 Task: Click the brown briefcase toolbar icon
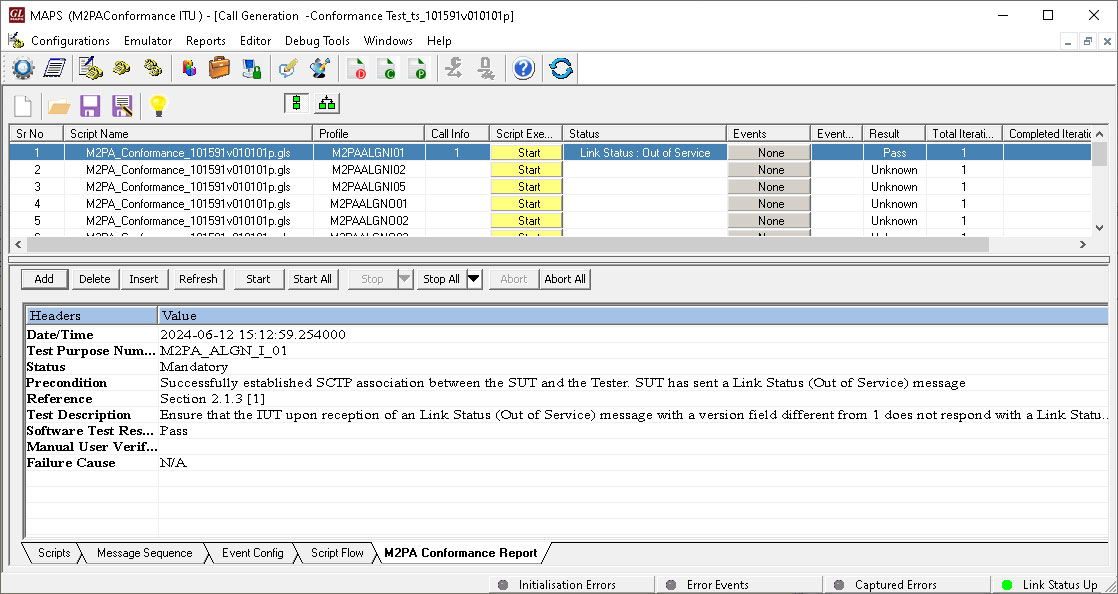pos(220,68)
